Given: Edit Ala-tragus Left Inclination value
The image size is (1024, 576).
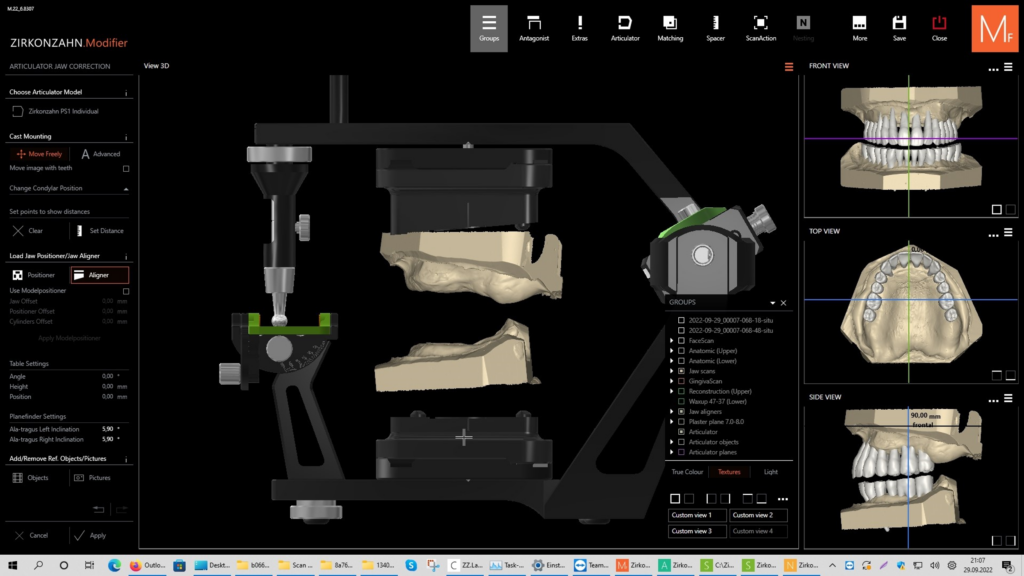Looking at the screenshot, I should (108, 429).
